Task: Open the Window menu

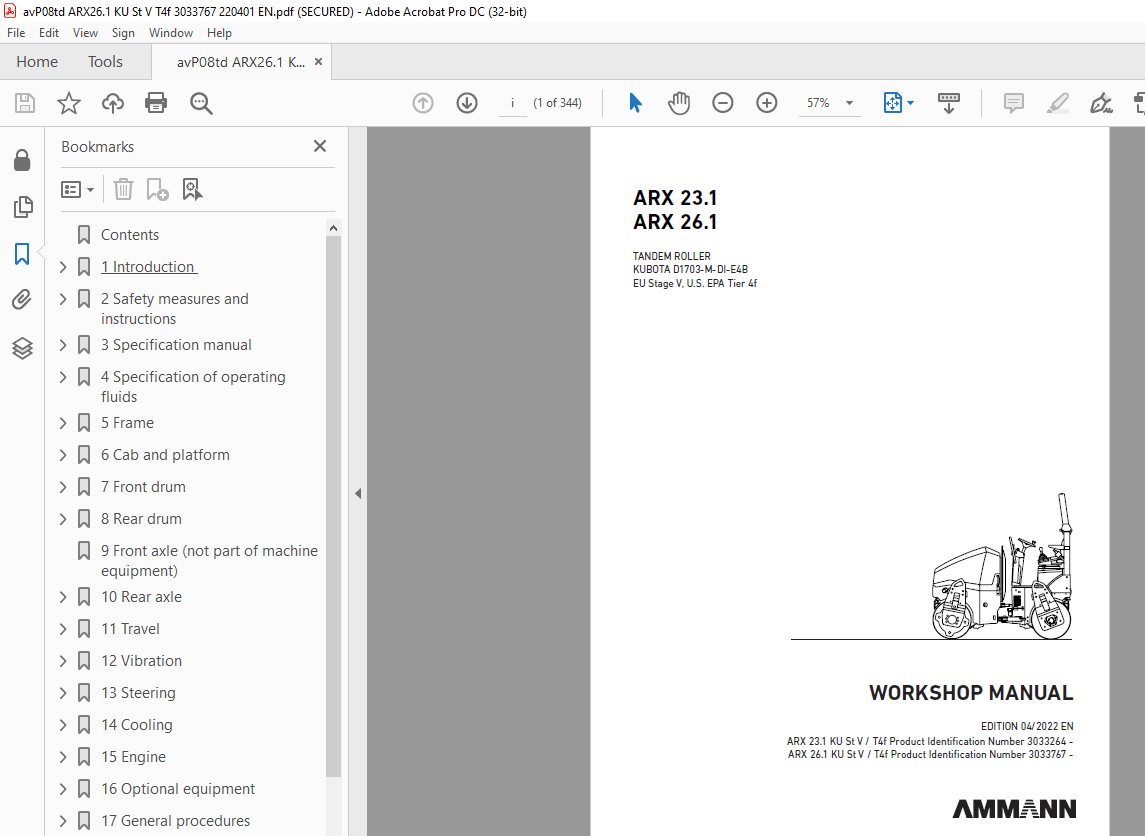Action: click(x=171, y=33)
